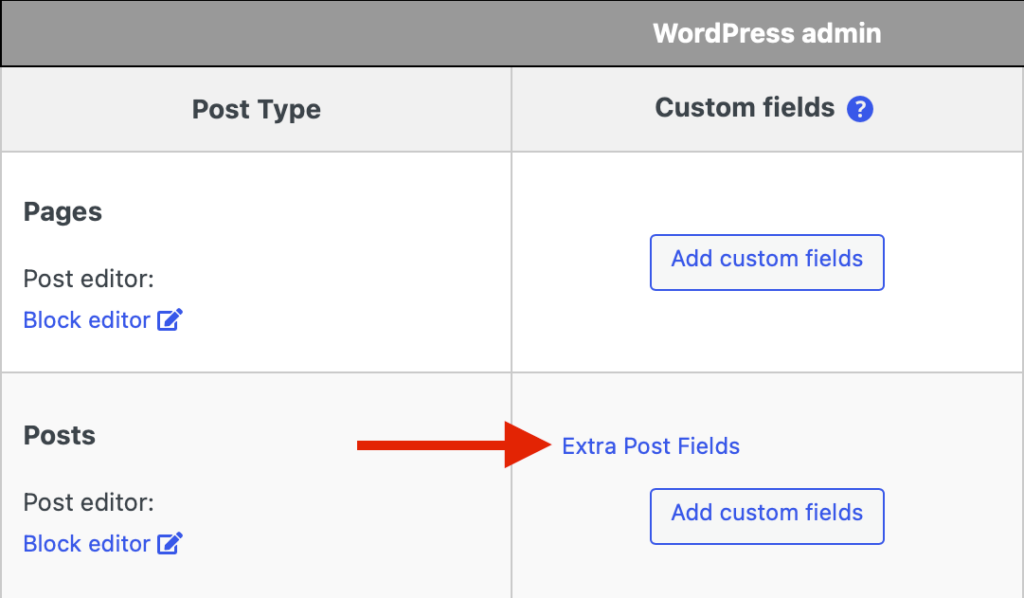Add custom fields to the Posts post type

(767, 516)
